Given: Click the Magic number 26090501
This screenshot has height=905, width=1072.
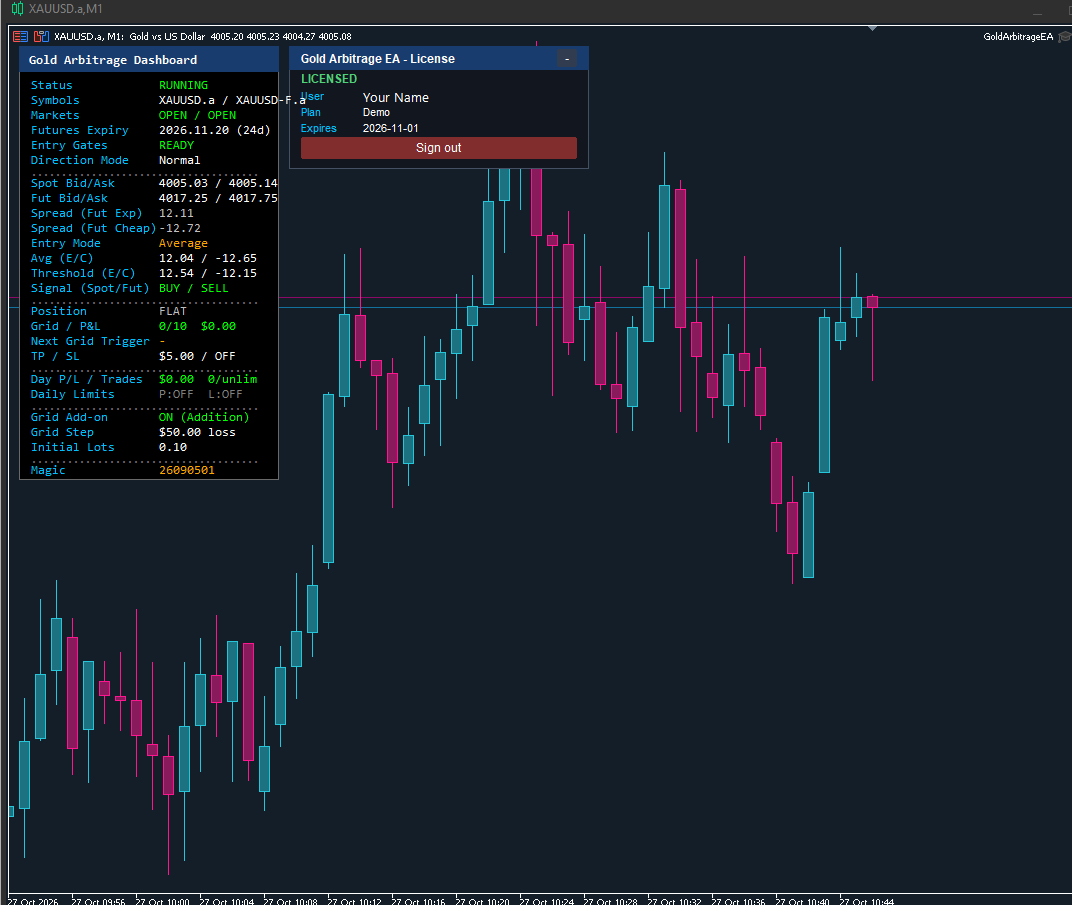Looking at the screenshot, I should click(x=187, y=470).
